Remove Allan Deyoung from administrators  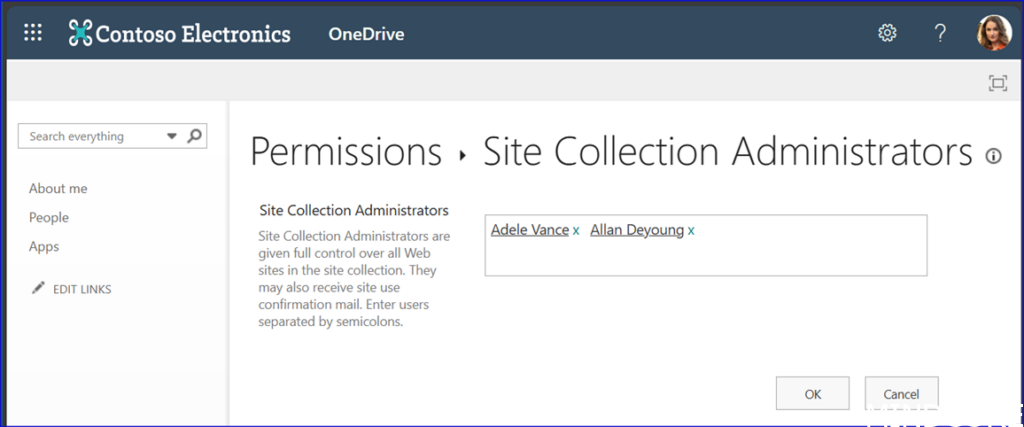(x=691, y=231)
